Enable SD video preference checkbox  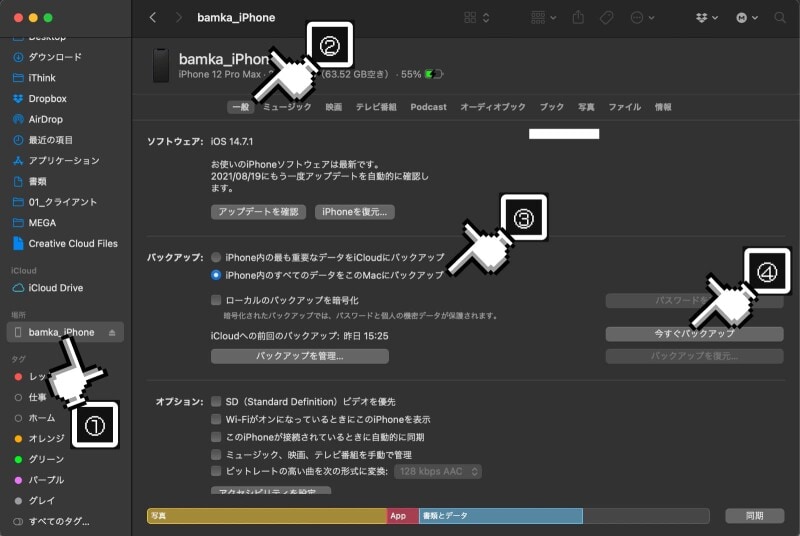coord(216,401)
